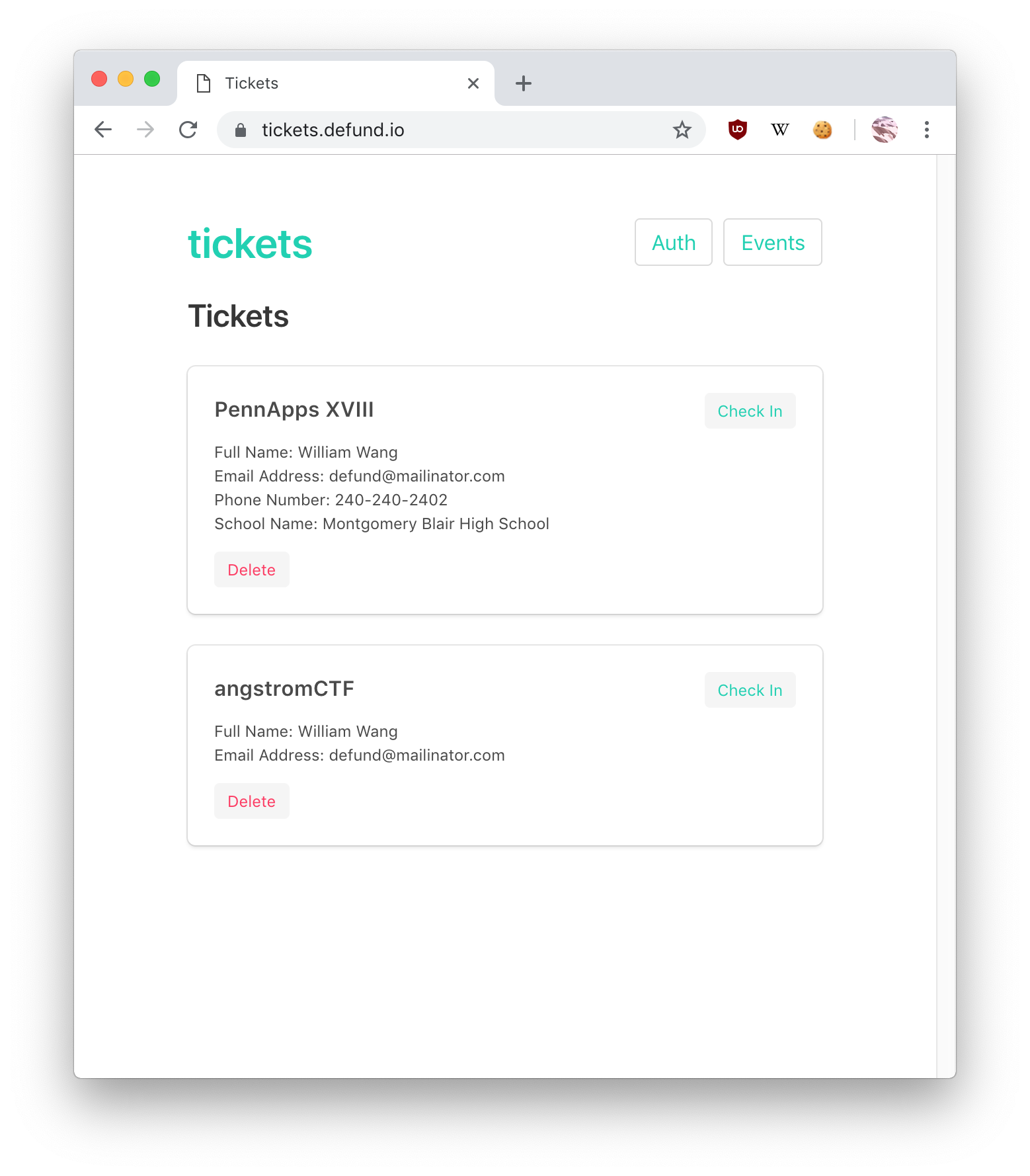Screen dimensions: 1030x1176
Task: Open the cookie extension icon
Action: click(822, 130)
